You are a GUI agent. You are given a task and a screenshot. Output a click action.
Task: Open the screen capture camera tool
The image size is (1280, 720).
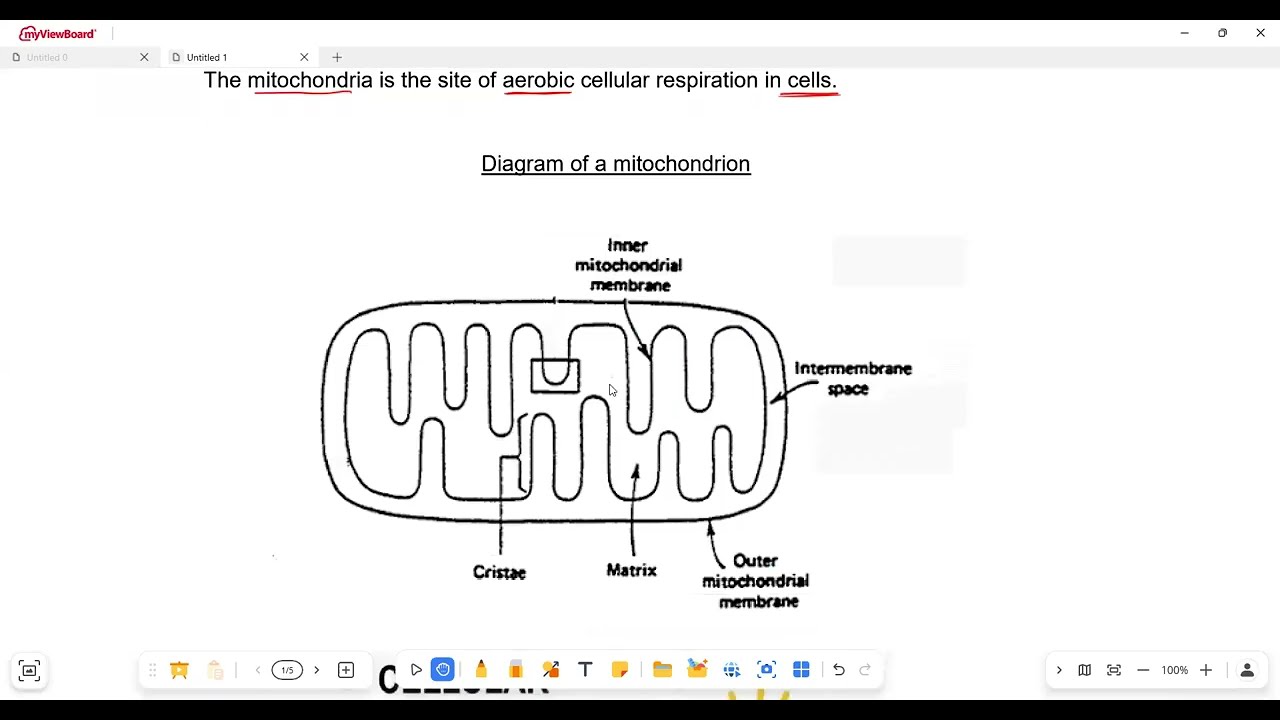coord(767,670)
